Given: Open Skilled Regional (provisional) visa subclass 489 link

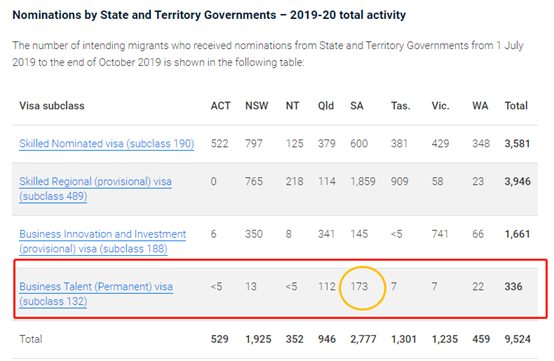Looking at the screenshot, I should (95, 189).
